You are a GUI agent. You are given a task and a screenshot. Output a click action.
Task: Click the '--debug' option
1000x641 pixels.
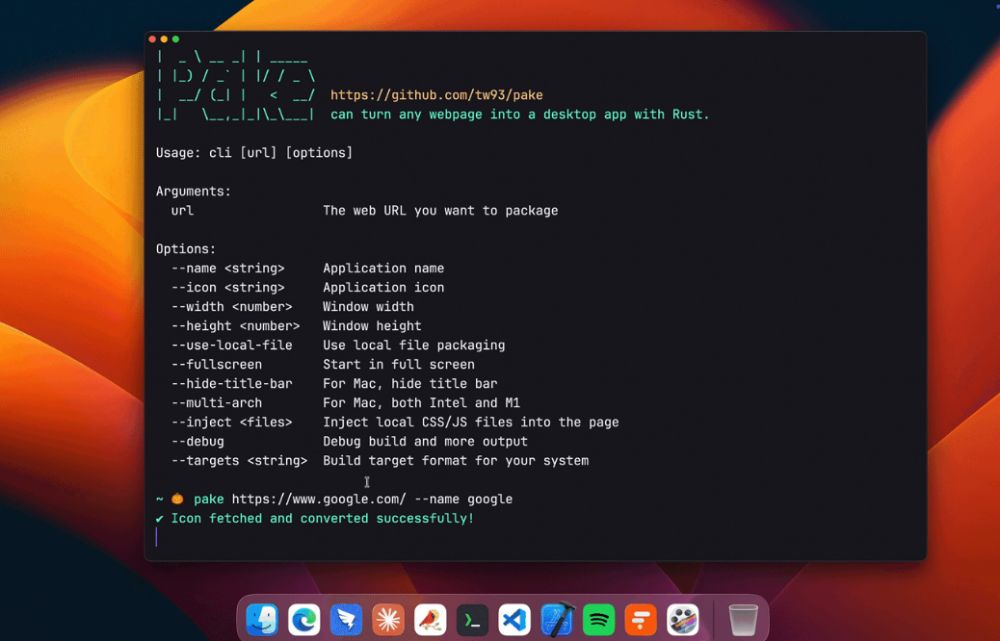(197, 441)
